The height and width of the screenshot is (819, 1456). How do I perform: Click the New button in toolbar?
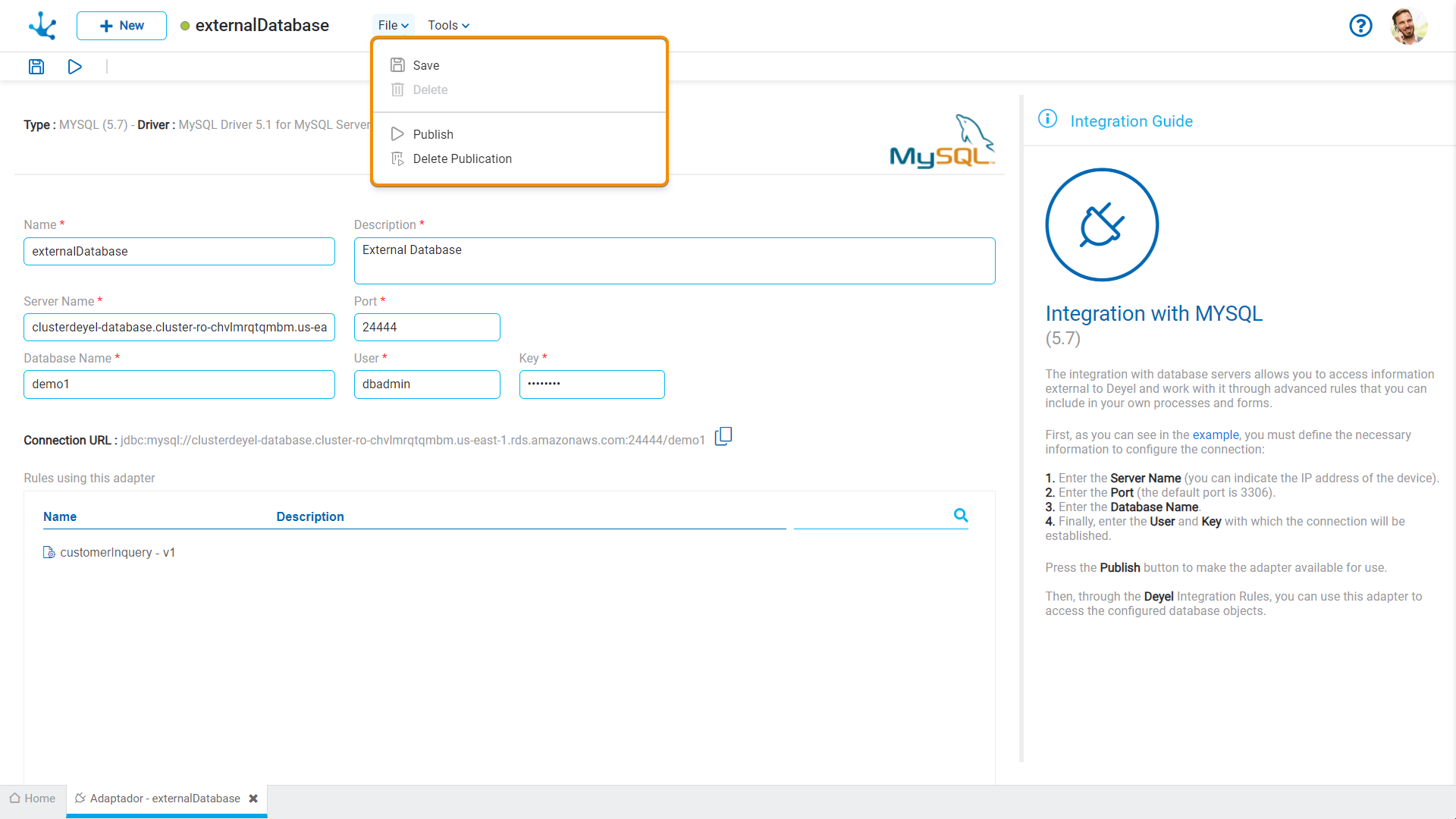click(x=120, y=25)
